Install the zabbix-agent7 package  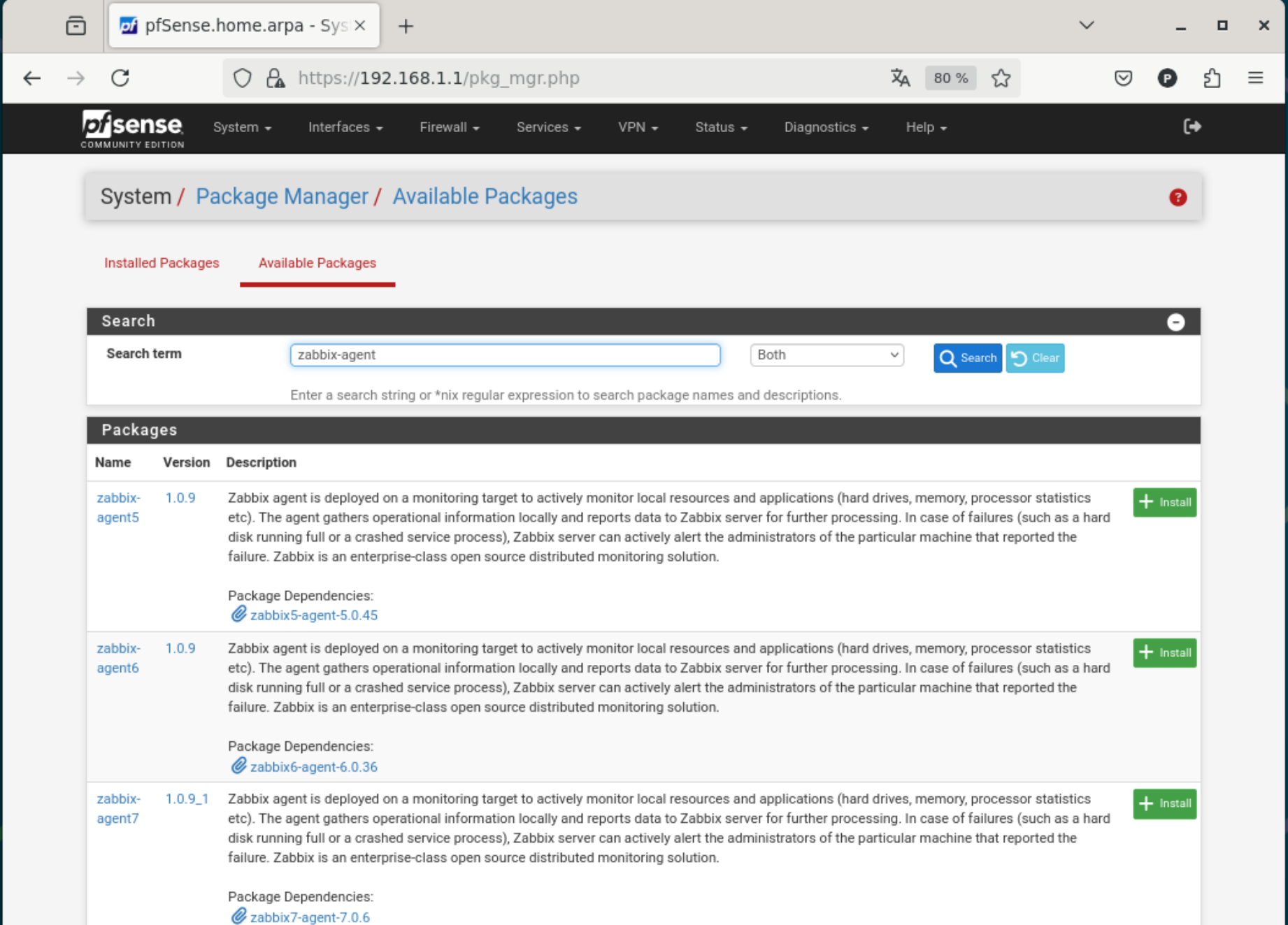(x=1164, y=803)
